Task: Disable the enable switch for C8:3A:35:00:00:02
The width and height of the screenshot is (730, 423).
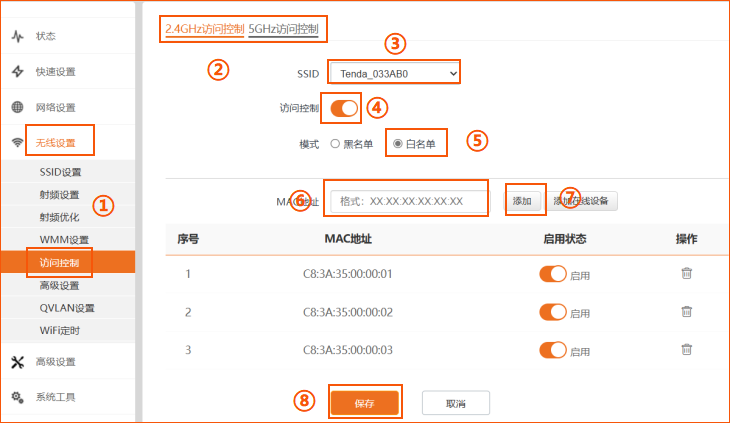Action: (x=552, y=311)
